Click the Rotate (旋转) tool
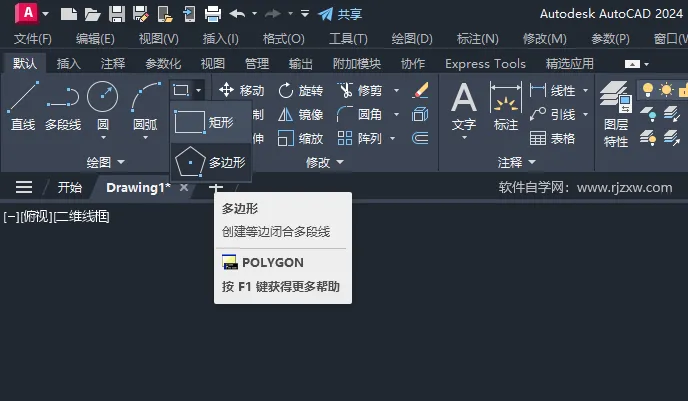The image size is (688, 401). pyautogui.click(x=301, y=90)
